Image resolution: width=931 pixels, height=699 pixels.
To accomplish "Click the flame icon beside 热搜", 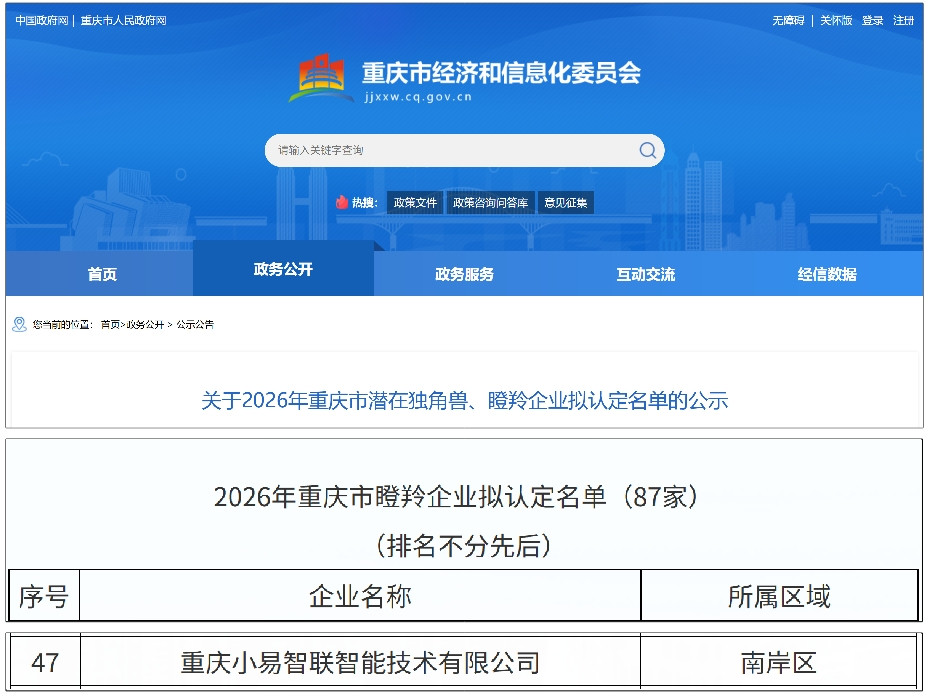I will pyautogui.click(x=341, y=203).
